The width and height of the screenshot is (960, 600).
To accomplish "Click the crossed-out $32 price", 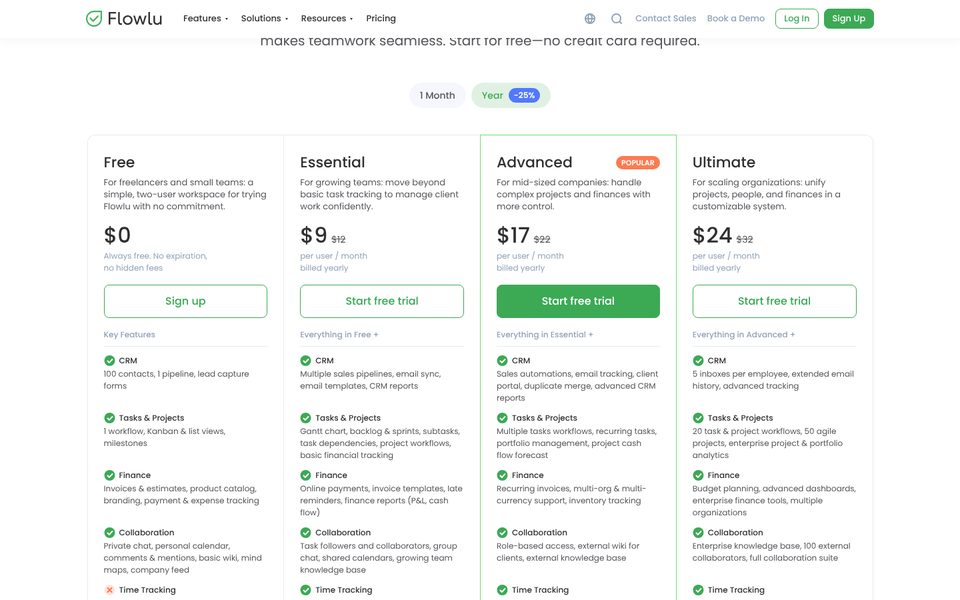I will click(744, 239).
